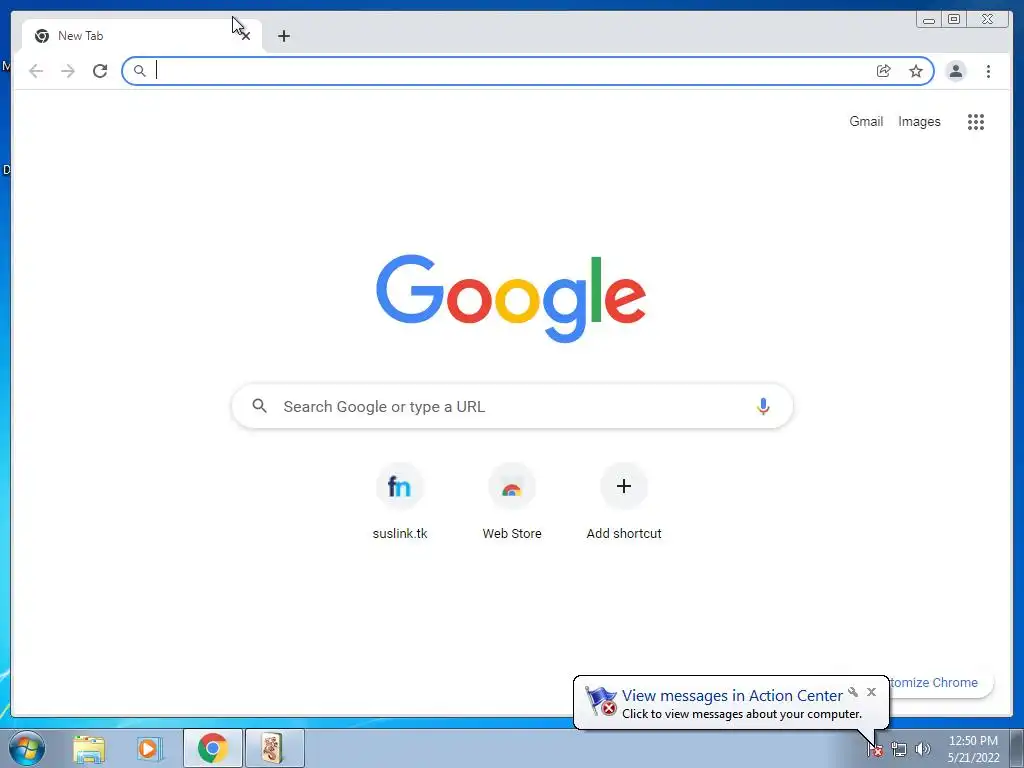Image resolution: width=1024 pixels, height=768 pixels.
Task: Click the browser back arrow
Action: tap(36, 71)
